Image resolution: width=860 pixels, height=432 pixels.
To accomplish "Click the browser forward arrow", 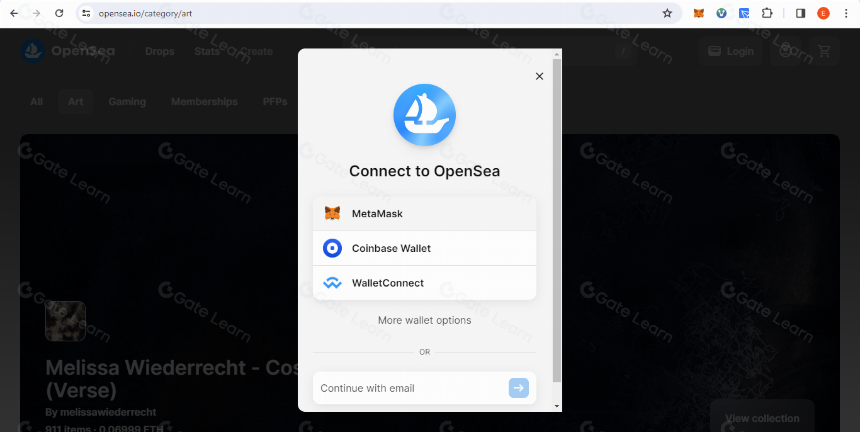I will click(36, 13).
